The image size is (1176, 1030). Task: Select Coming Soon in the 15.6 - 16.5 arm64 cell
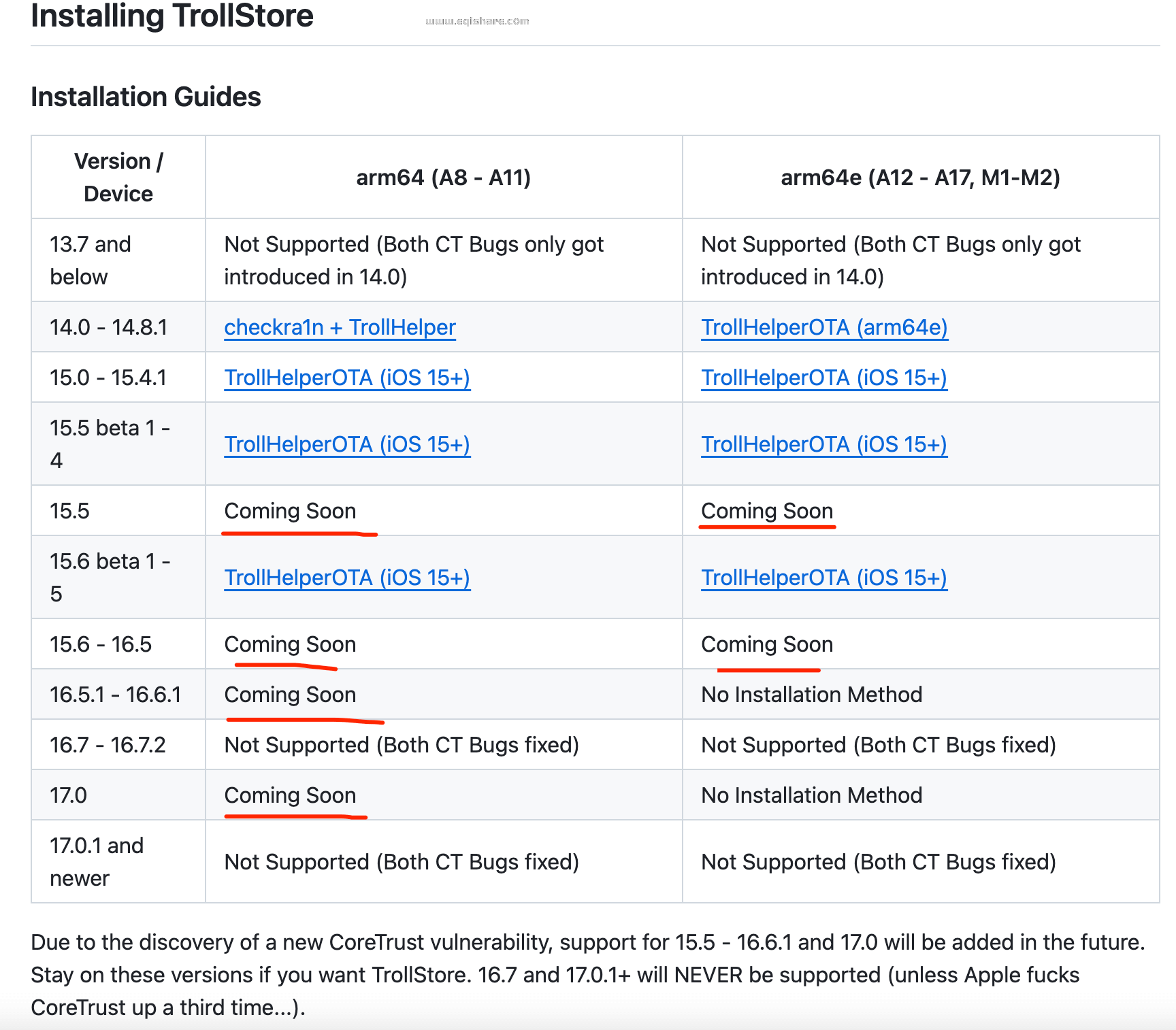pyautogui.click(x=291, y=644)
